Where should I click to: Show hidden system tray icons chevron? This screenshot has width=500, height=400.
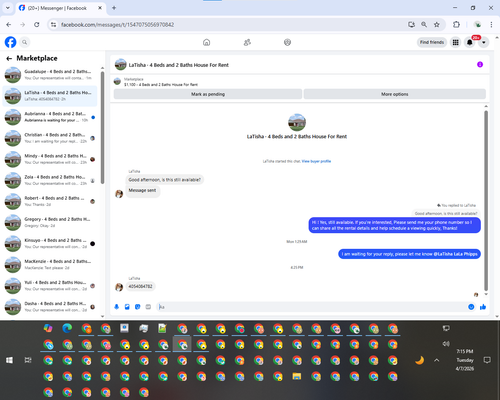437,360
